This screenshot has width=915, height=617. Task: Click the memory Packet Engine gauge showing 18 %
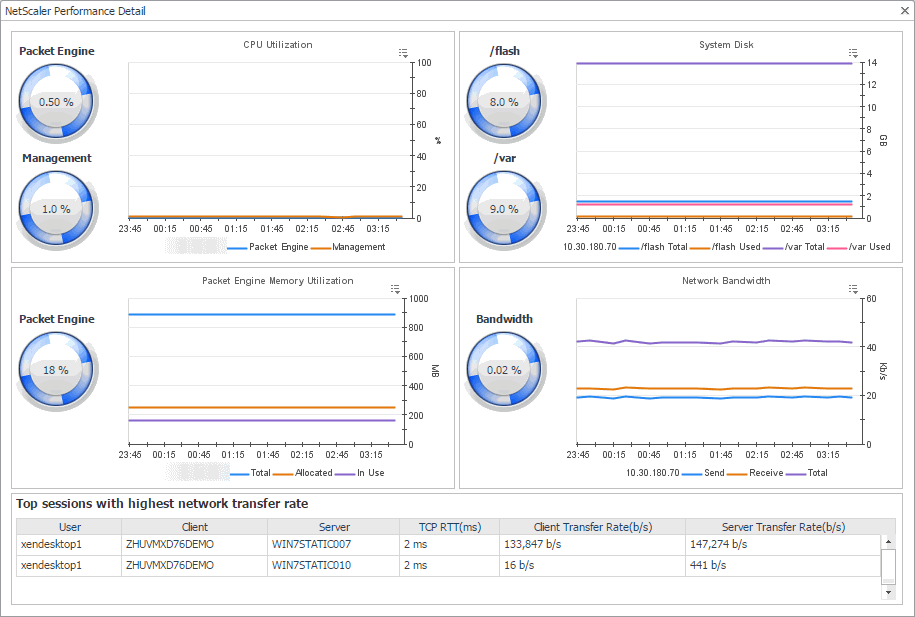[57, 370]
